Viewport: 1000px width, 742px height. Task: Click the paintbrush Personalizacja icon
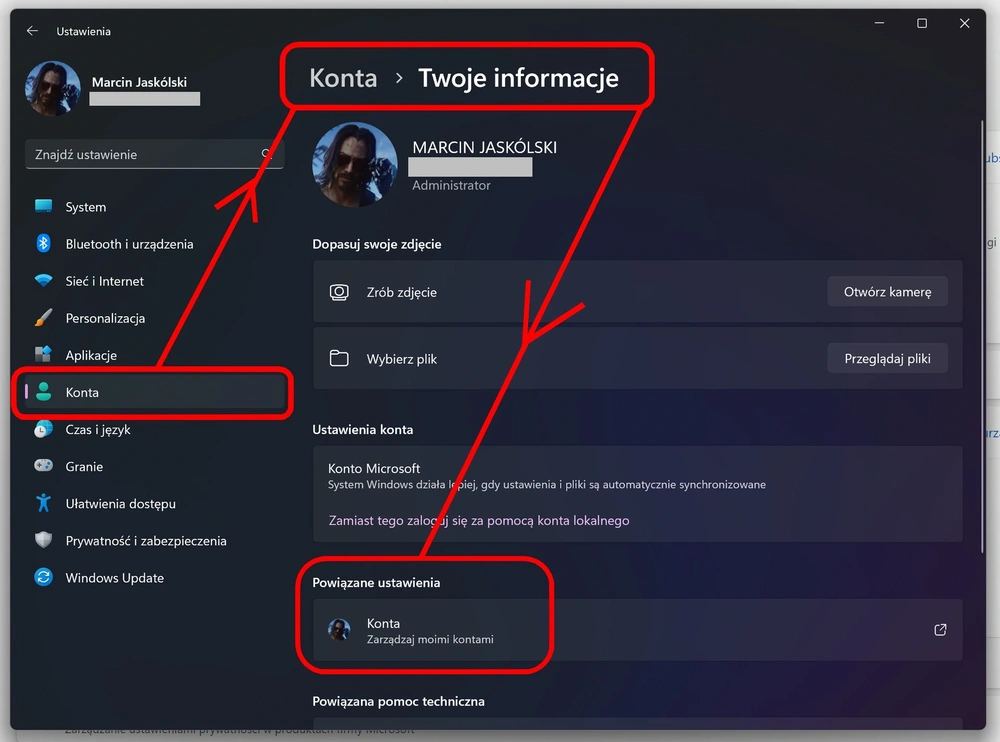point(43,318)
